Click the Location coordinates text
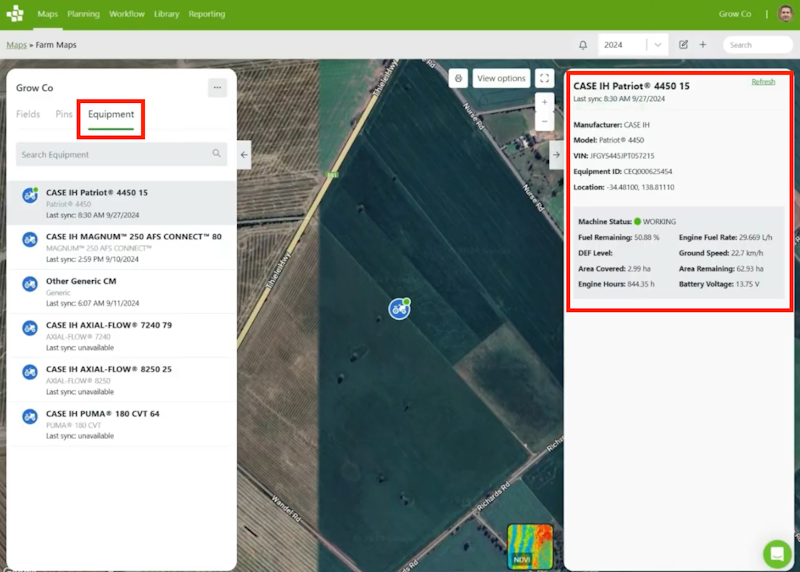Screen dimensions: 800x572 640,187
